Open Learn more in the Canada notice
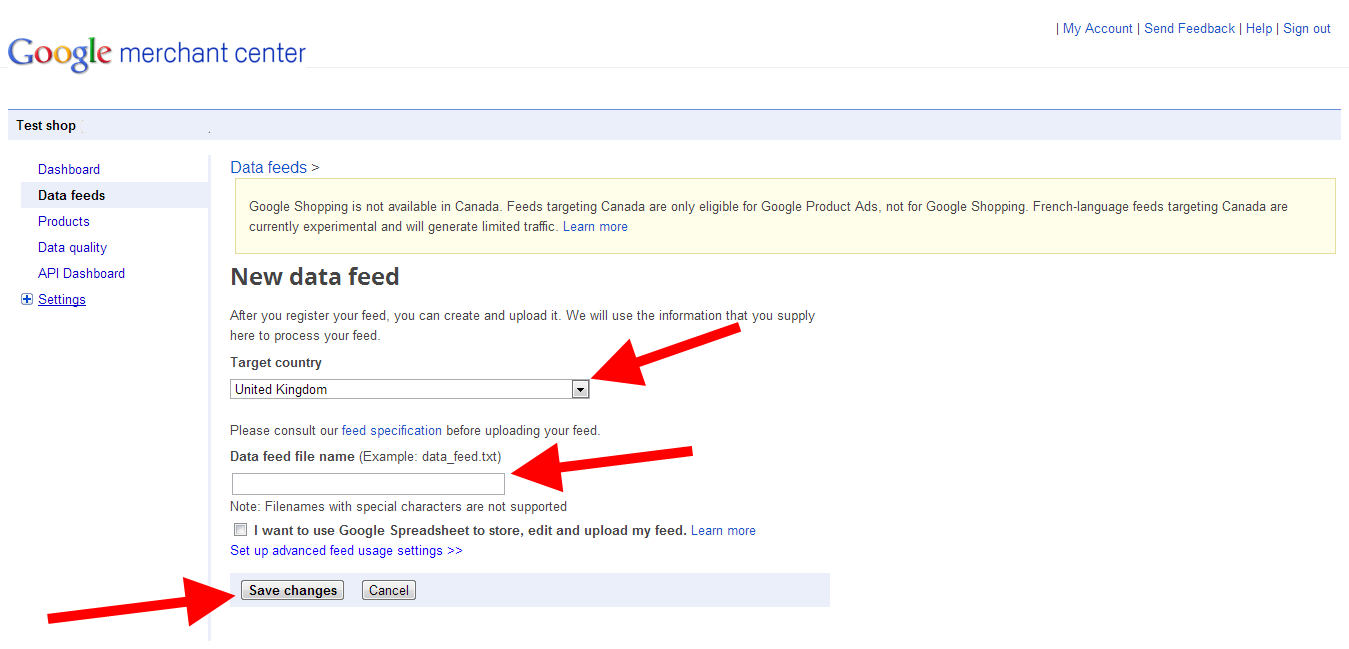Image resolution: width=1349 pixels, height=649 pixels. point(595,227)
